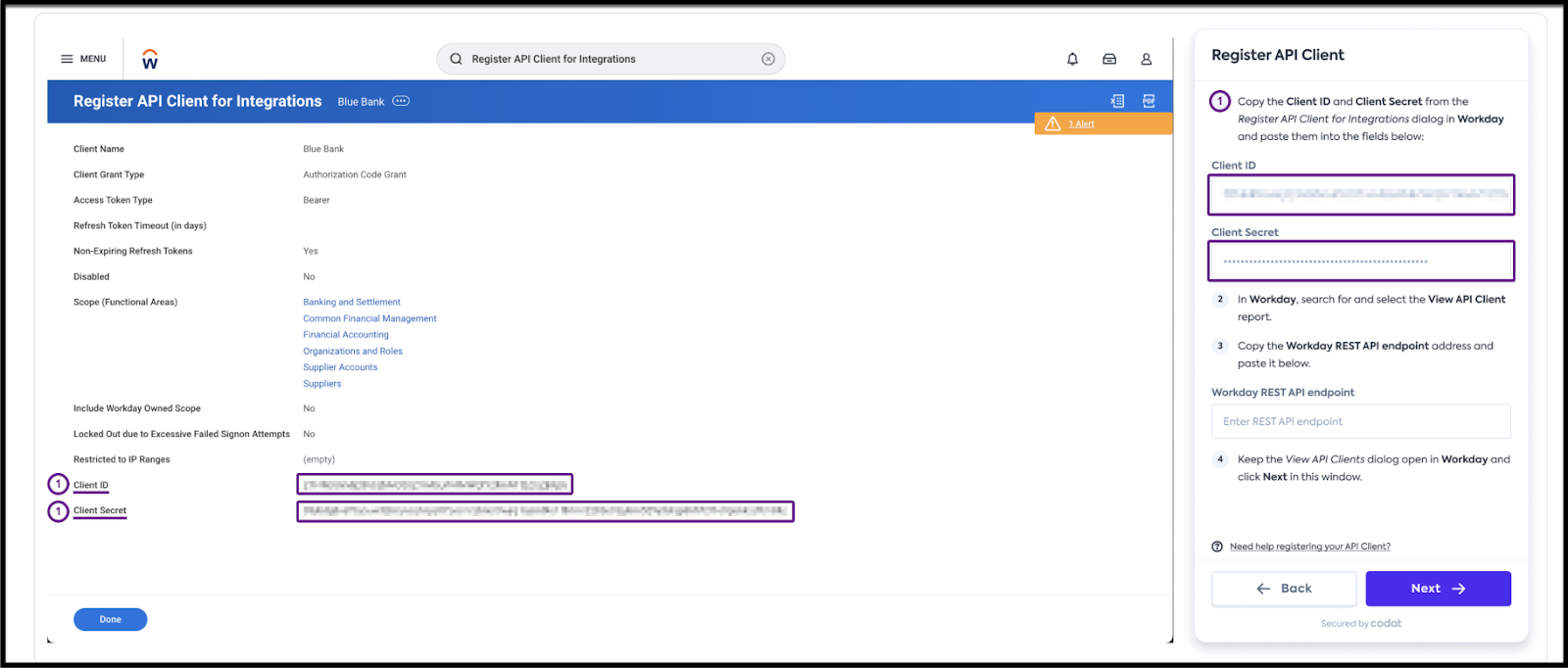The image size is (1568, 668).
Task: Click the search field with Register API Client text
Action: [611, 59]
